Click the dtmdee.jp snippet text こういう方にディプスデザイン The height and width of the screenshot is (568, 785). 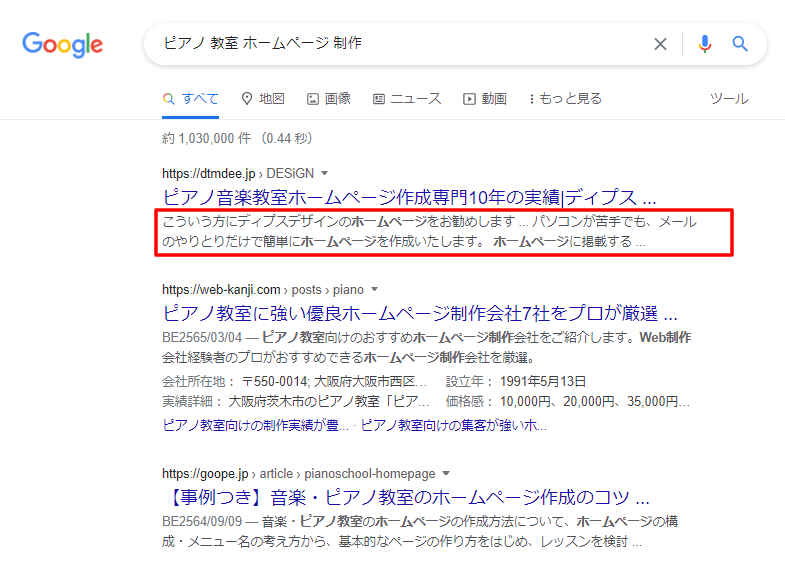point(429,231)
